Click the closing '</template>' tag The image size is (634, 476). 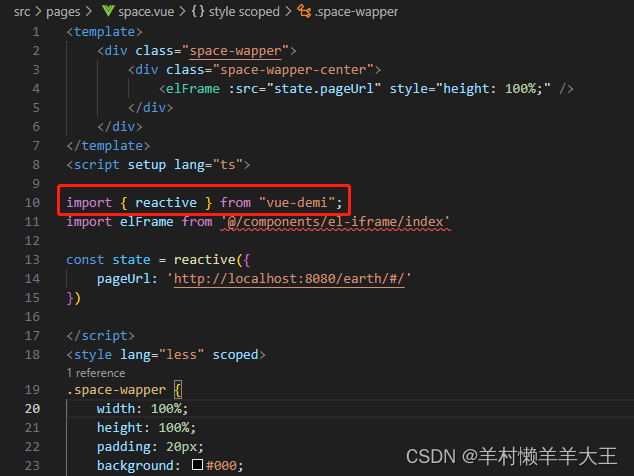click(108, 146)
